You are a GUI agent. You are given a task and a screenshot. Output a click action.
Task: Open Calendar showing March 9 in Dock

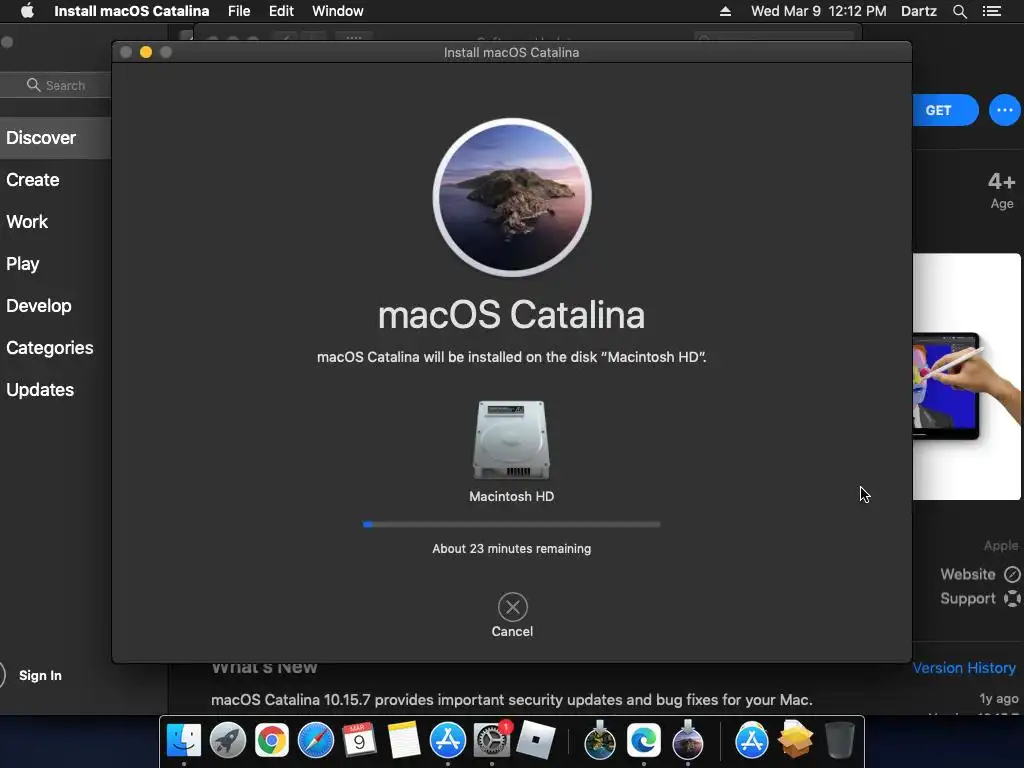[x=359, y=741]
